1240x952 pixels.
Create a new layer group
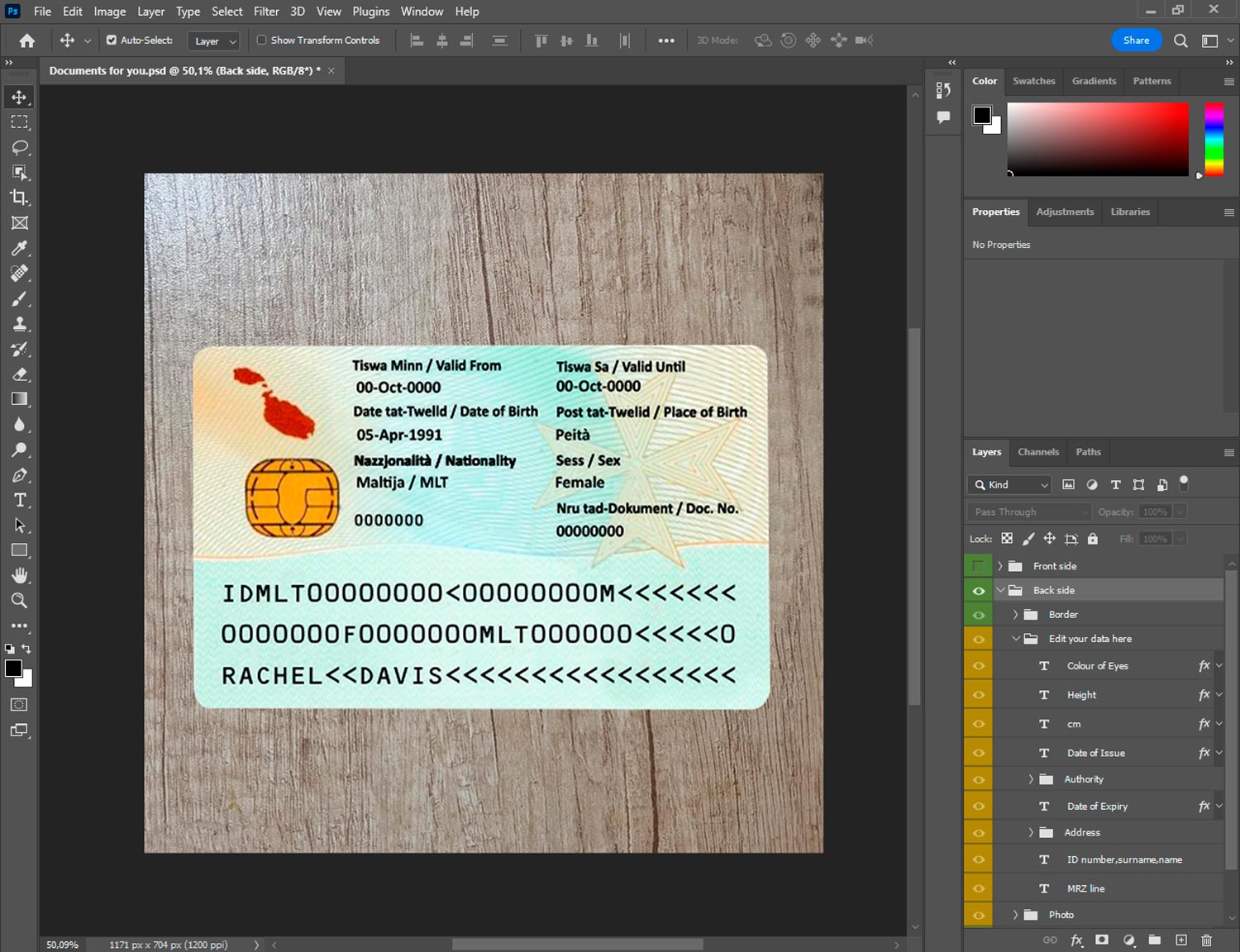1154,940
